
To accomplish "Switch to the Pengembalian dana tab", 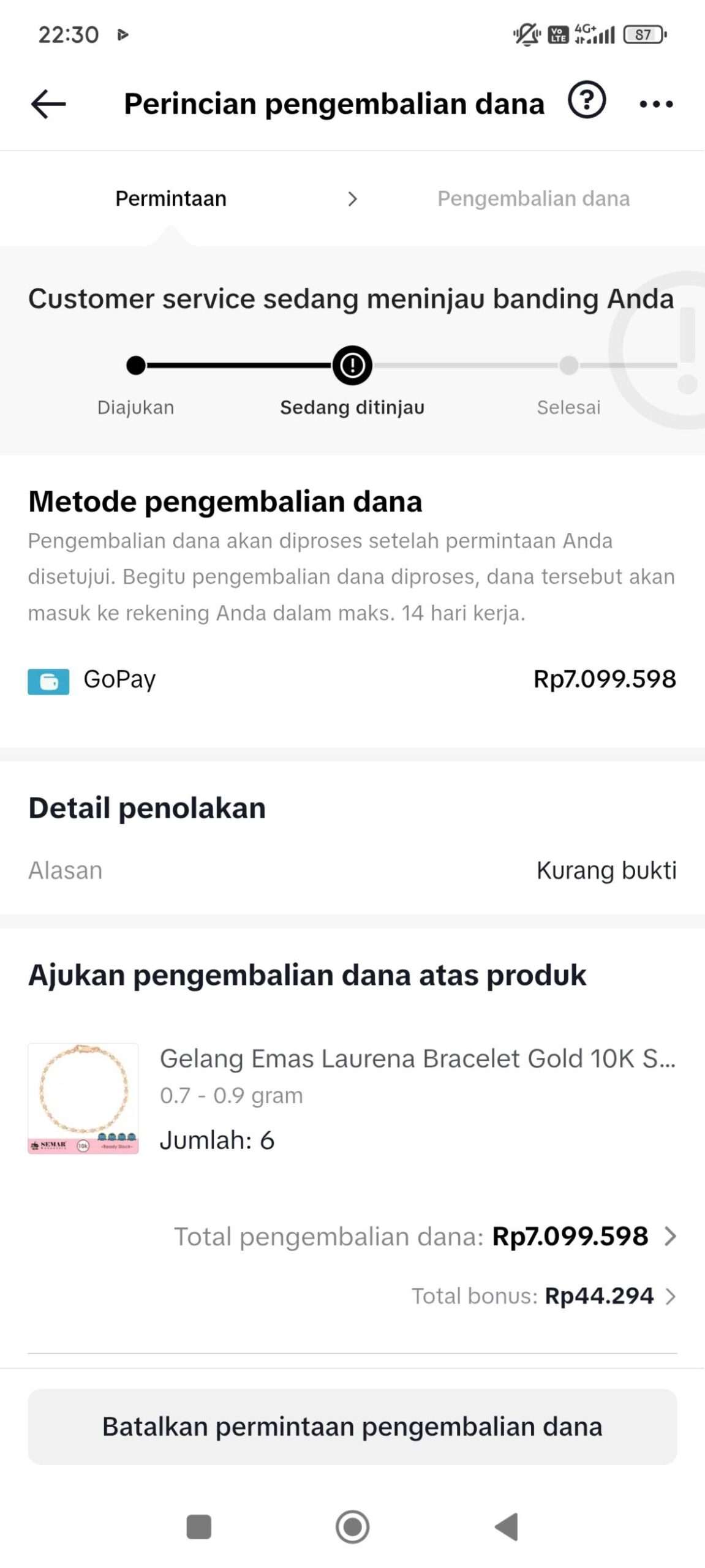I will [x=533, y=198].
